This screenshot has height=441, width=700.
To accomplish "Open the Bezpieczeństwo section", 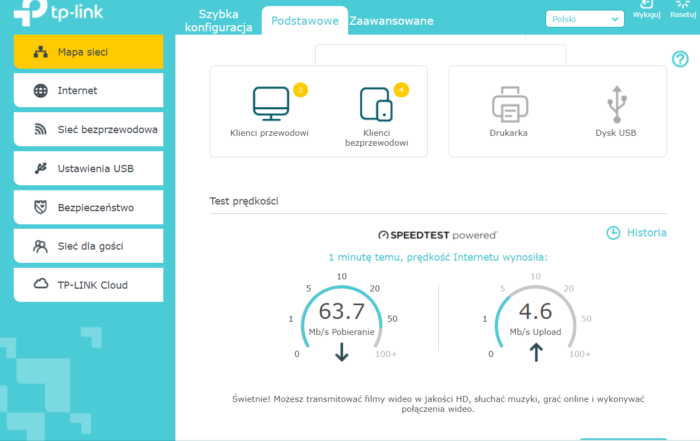I will pos(88,207).
